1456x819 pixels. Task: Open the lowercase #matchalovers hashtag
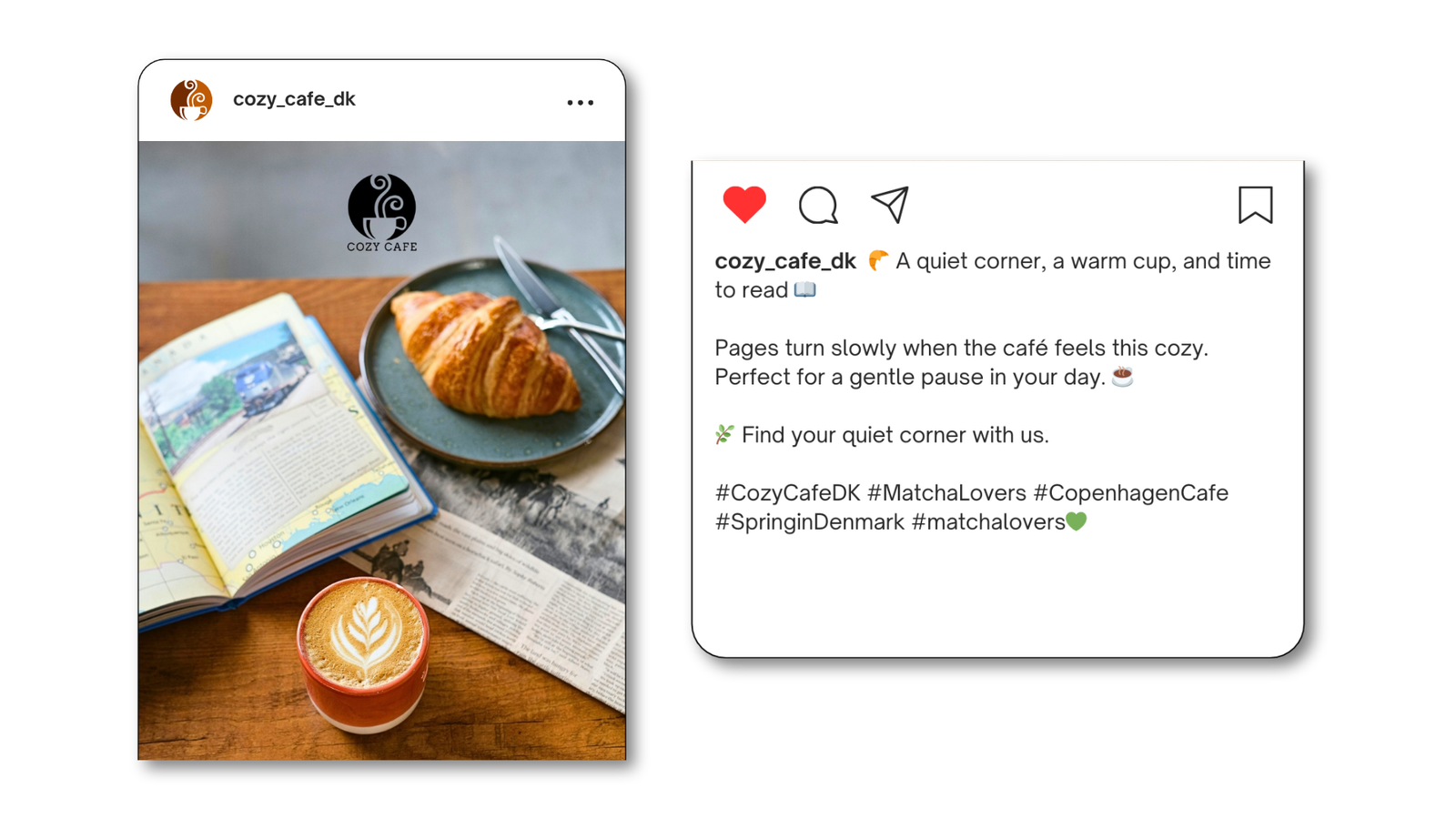(x=988, y=522)
